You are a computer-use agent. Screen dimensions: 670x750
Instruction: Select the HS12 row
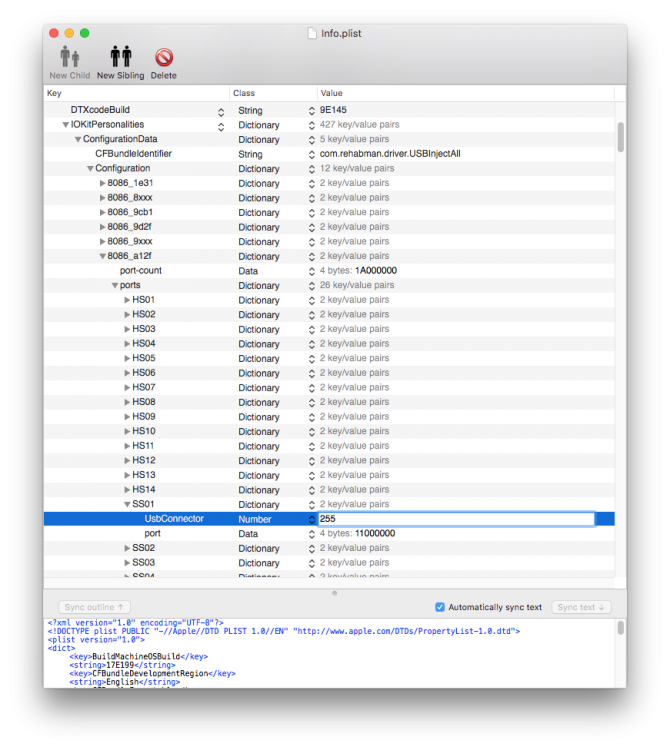pos(329,461)
